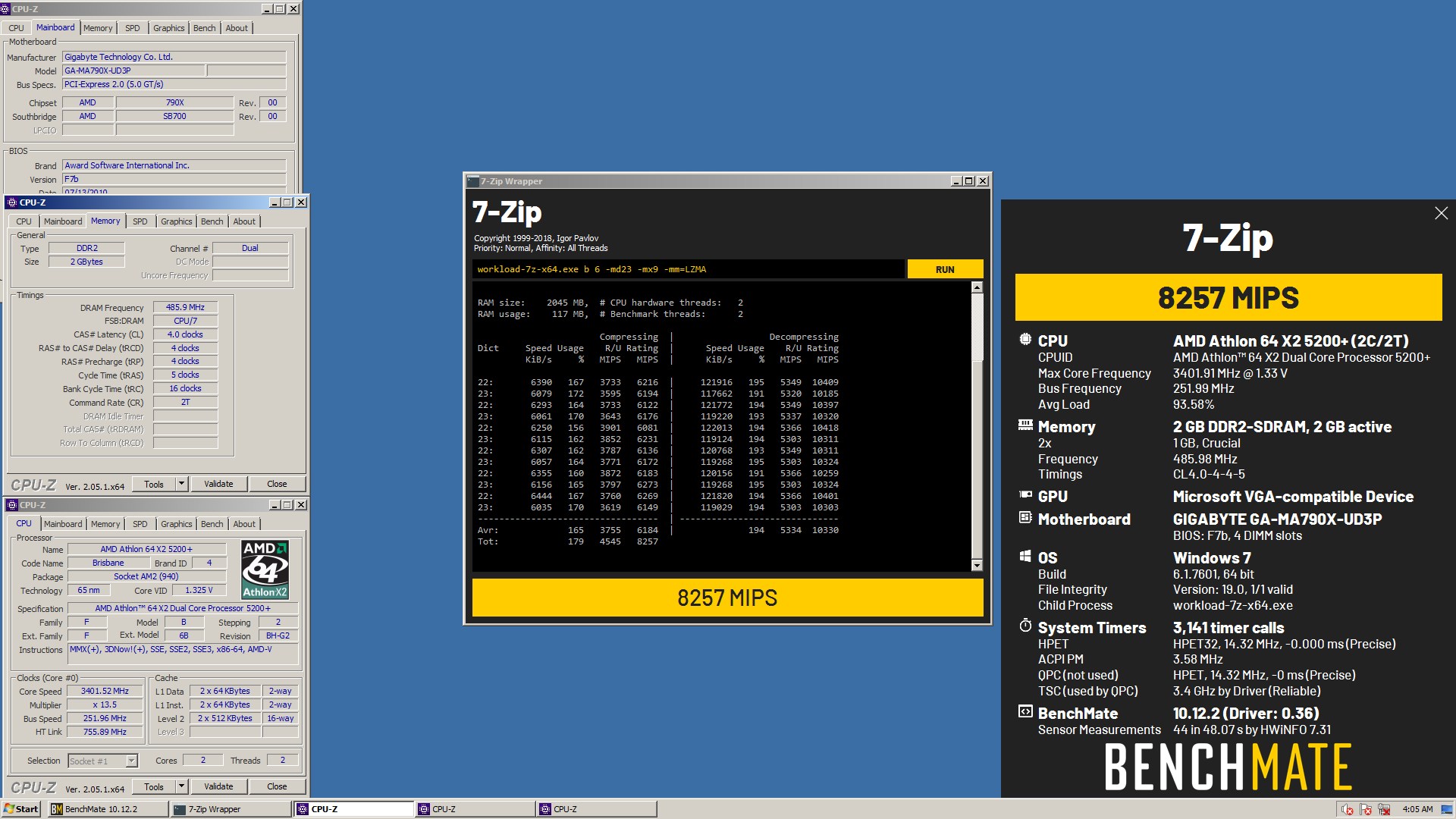Click the Motherboard icon in BenchMate panel
This screenshot has height=819, width=1456.
pos(1025,517)
